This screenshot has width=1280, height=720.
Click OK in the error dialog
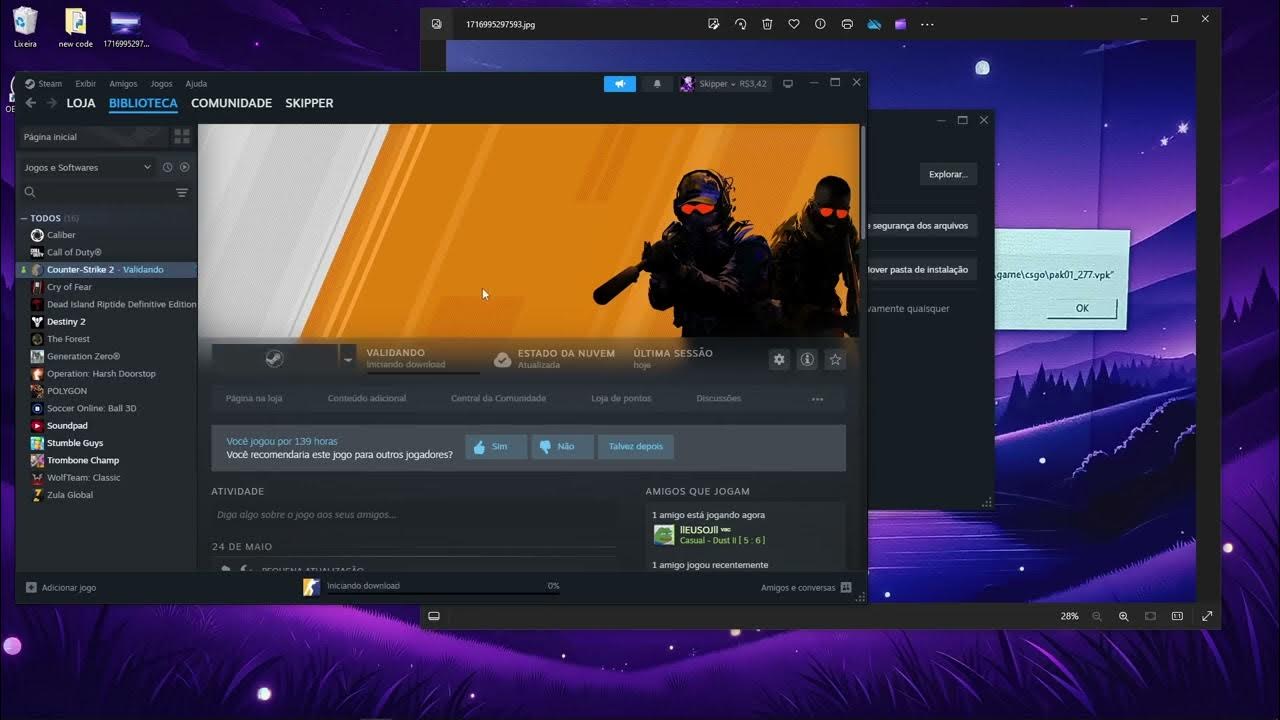(1082, 308)
